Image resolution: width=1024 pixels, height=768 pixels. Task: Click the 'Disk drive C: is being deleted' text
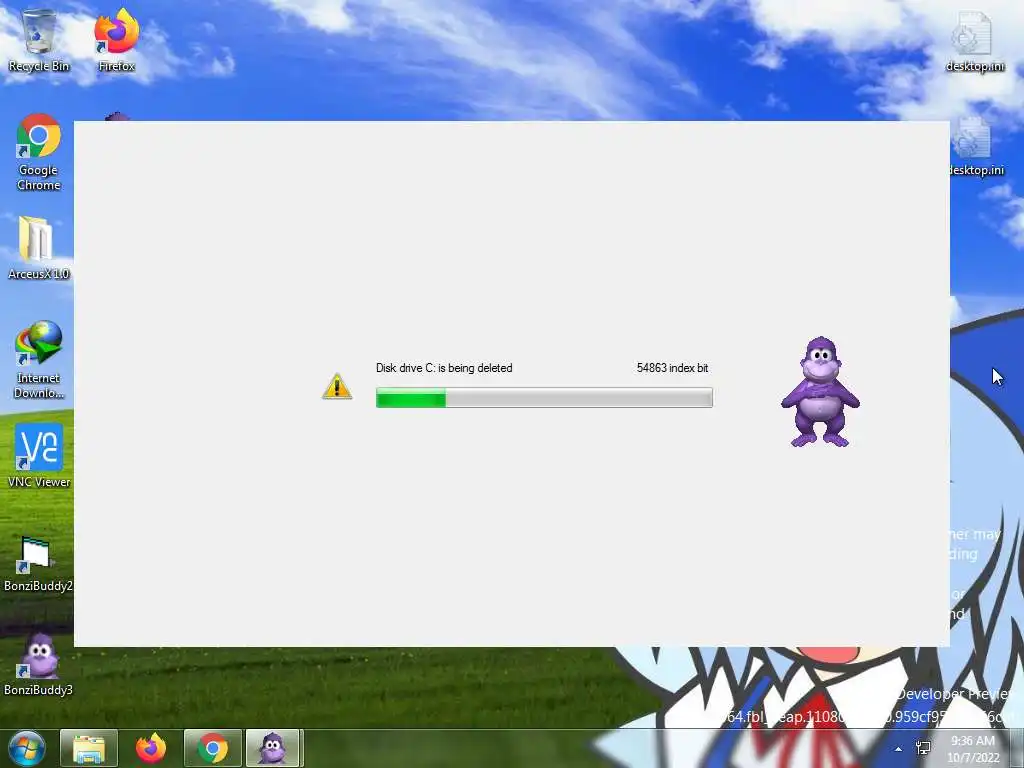444,368
